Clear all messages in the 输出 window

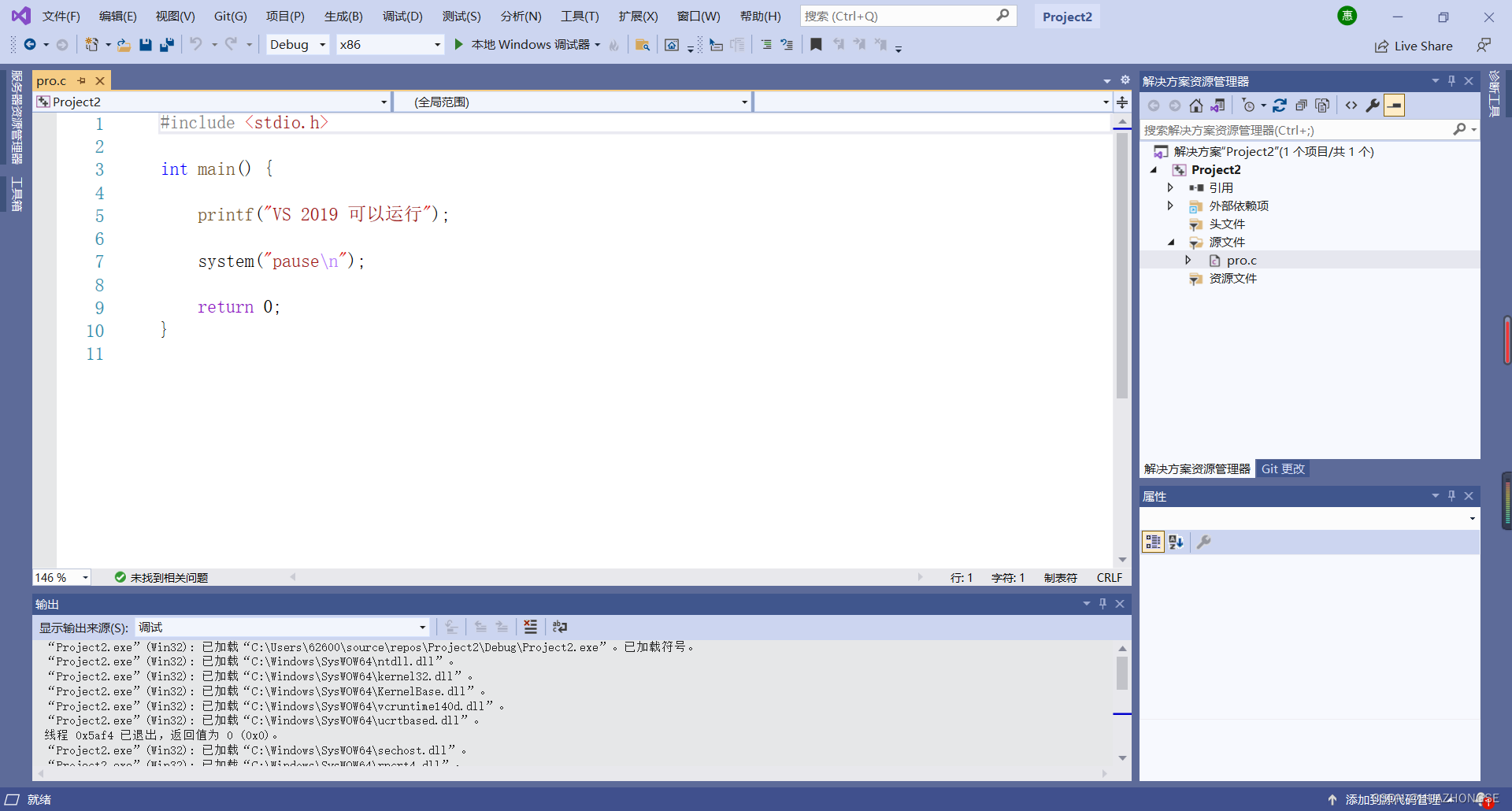pyautogui.click(x=530, y=627)
